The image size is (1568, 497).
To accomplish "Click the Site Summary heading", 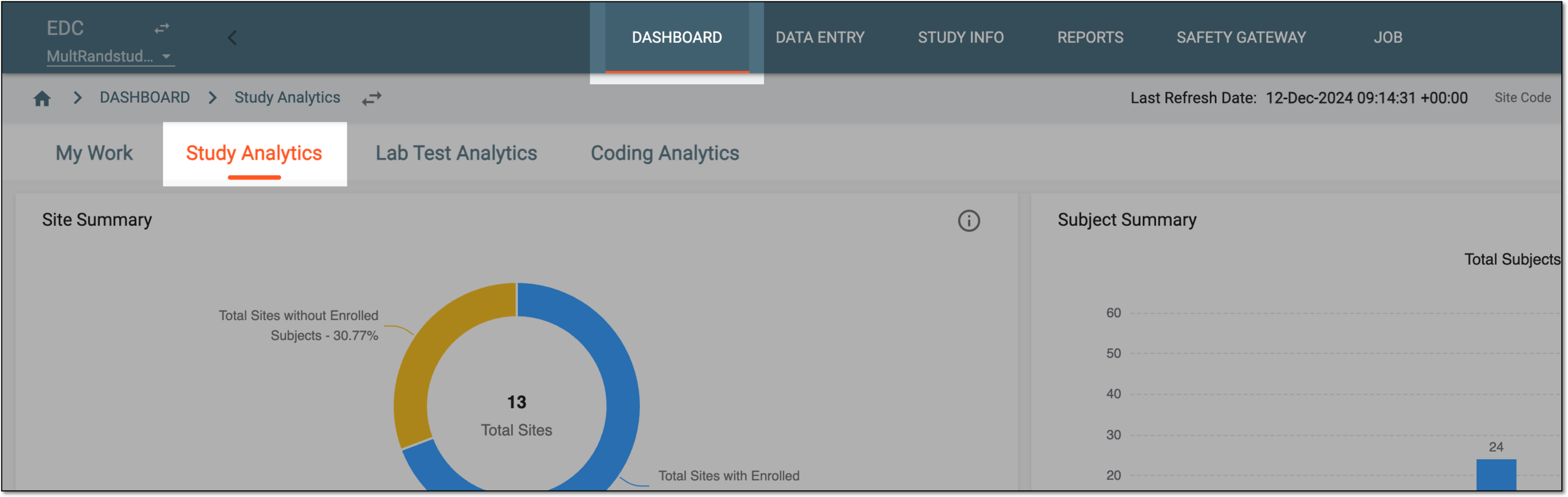I will point(97,220).
